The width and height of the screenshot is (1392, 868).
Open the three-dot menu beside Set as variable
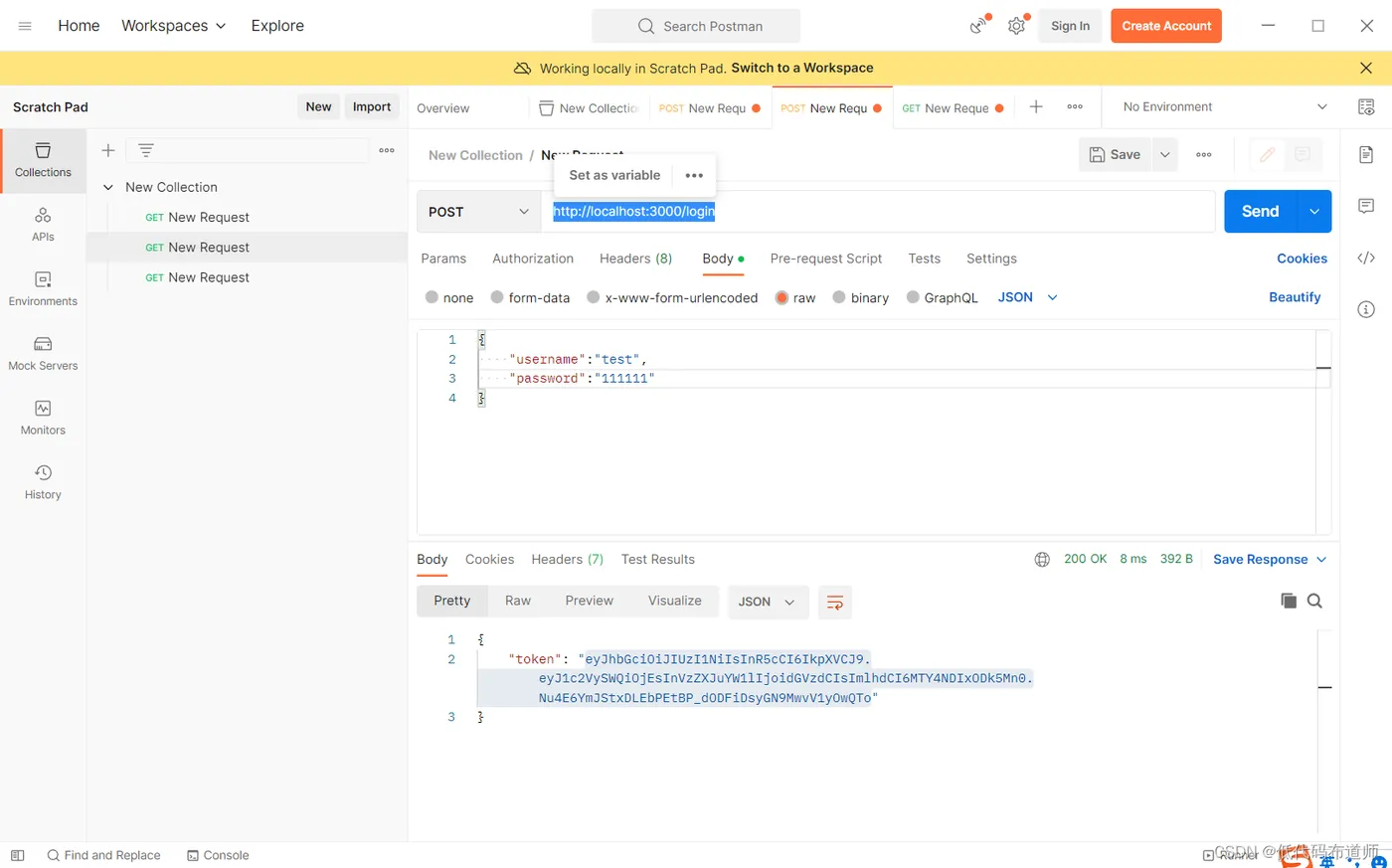pyautogui.click(x=694, y=175)
